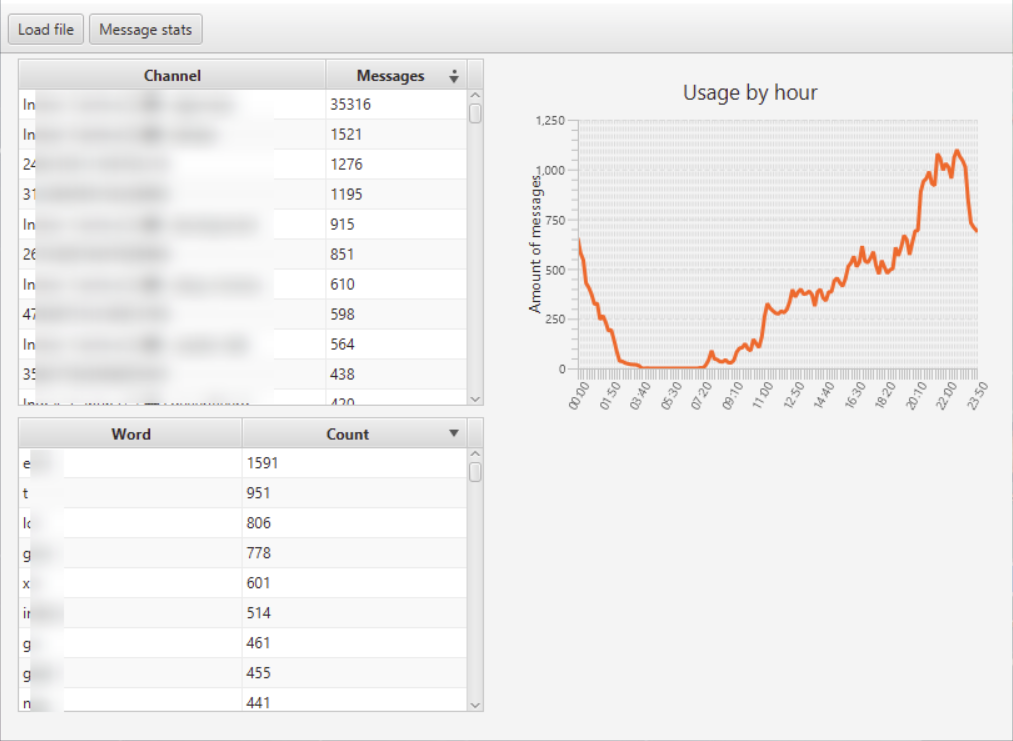Image resolution: width=1013 pixels, height=741 pixels.
Task: Click the word table scroll up arrow
Action: pyautogui.click(x=475, y=454)
